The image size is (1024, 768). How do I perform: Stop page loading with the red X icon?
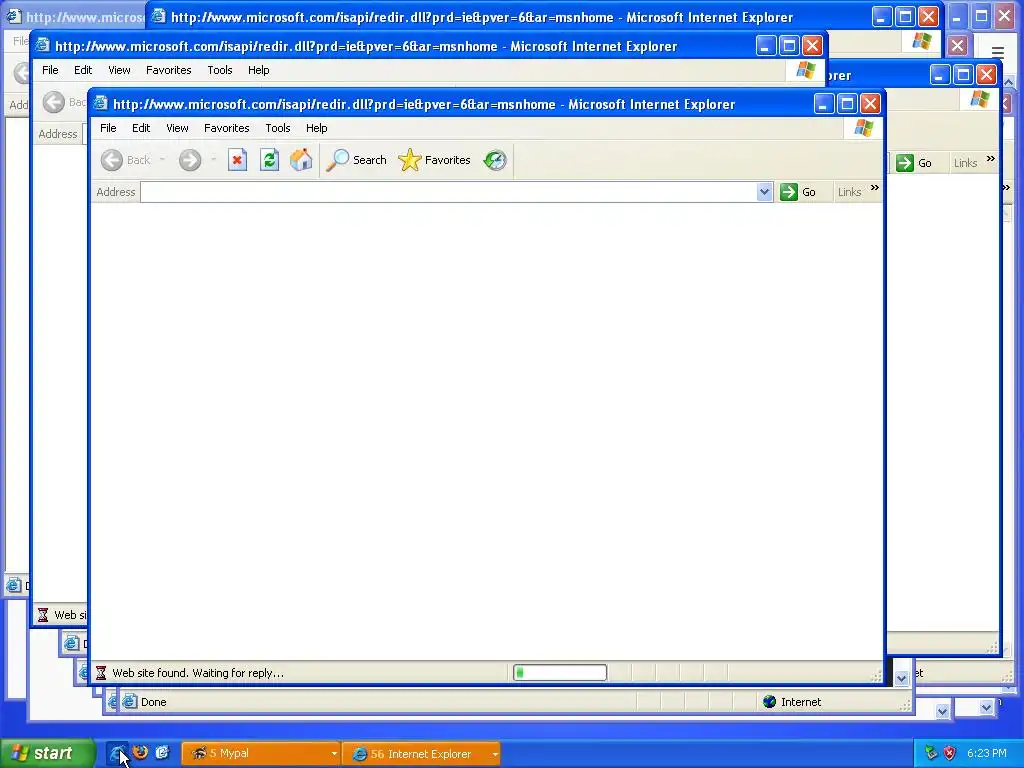[x=237, y=160]
